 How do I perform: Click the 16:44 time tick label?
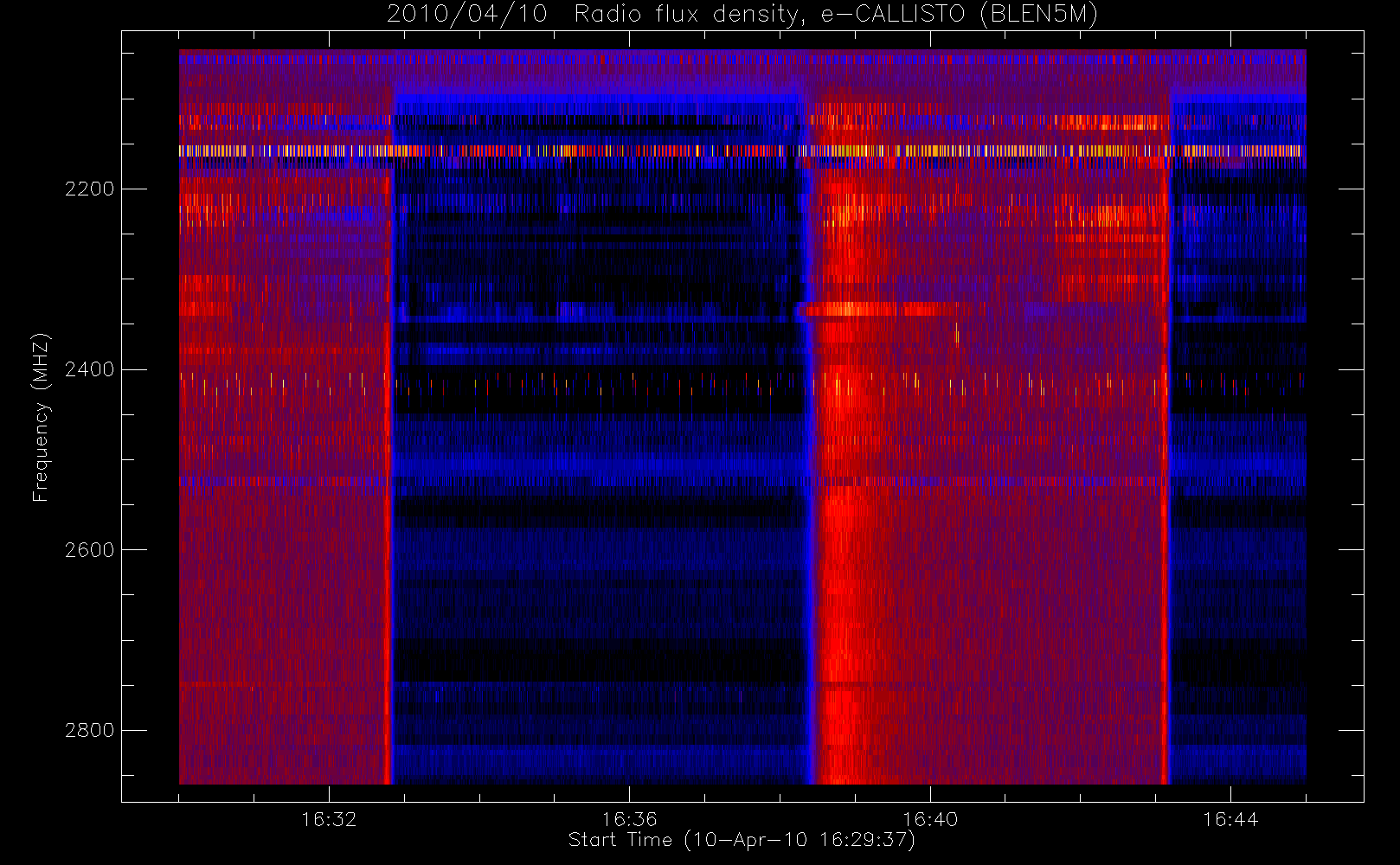pos(1230,818)
